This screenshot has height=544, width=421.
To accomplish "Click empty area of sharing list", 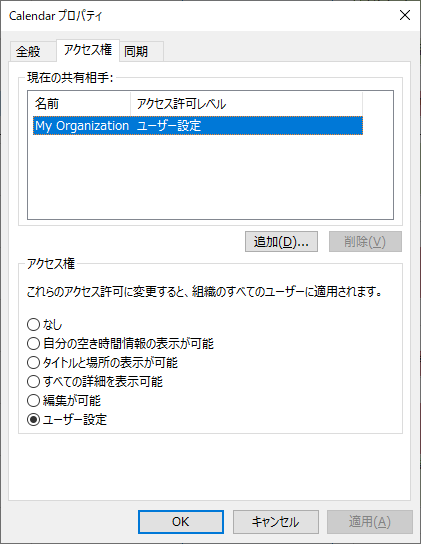I will click(x=210, y=177).
